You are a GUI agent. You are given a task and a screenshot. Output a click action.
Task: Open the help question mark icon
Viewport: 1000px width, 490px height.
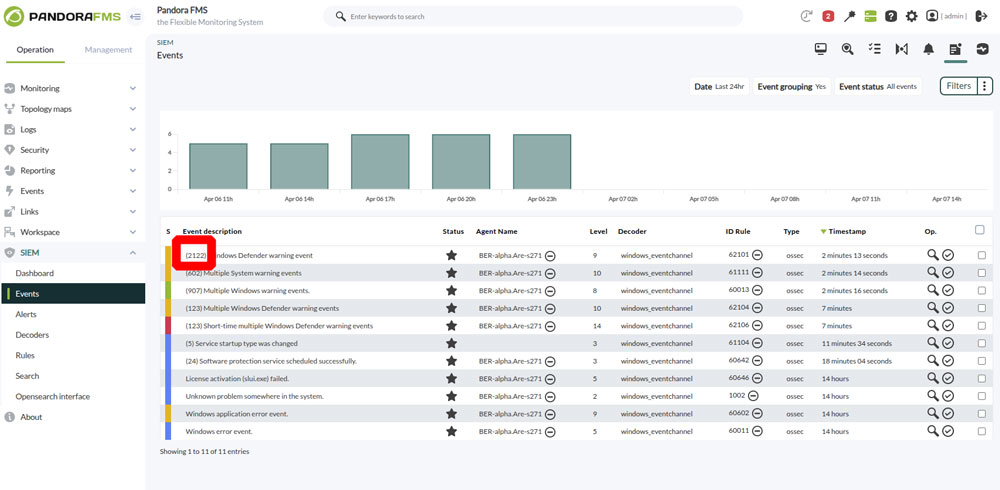click(891, 17)
